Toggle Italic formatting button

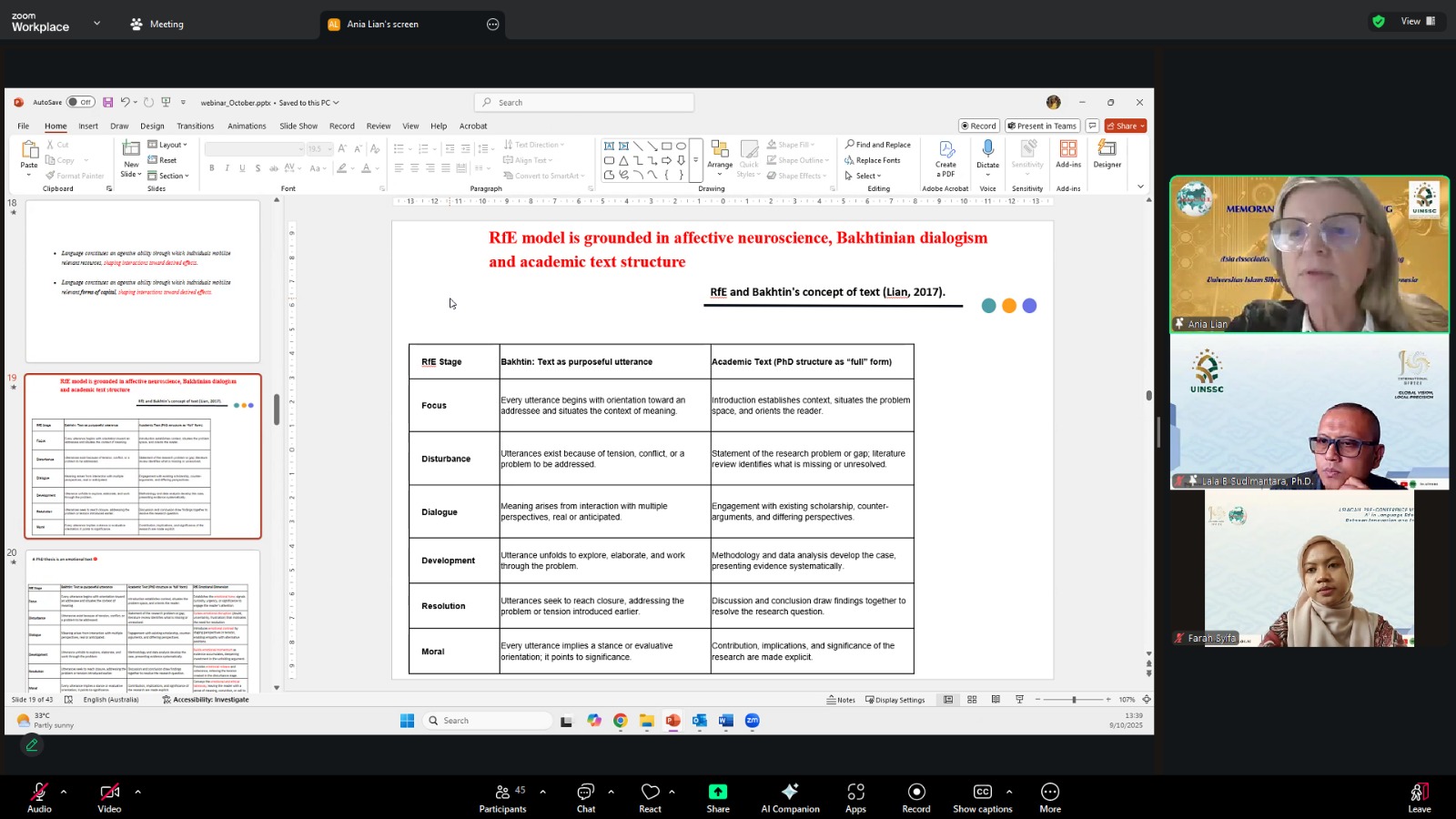[x=227, y=168]
